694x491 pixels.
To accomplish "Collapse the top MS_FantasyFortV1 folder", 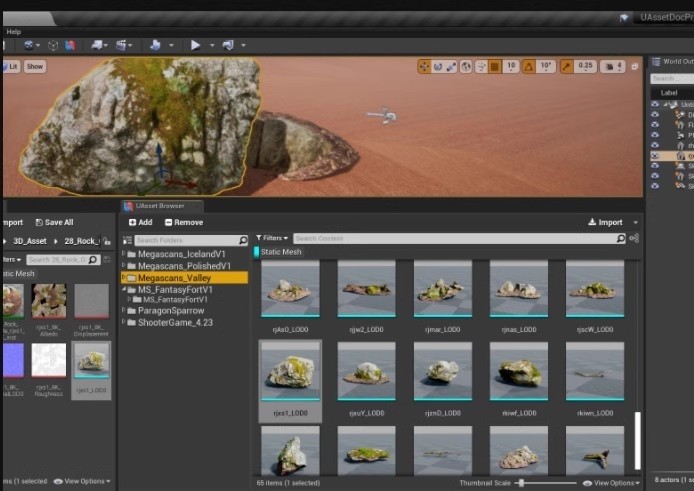I will click(x=124, y=289).
